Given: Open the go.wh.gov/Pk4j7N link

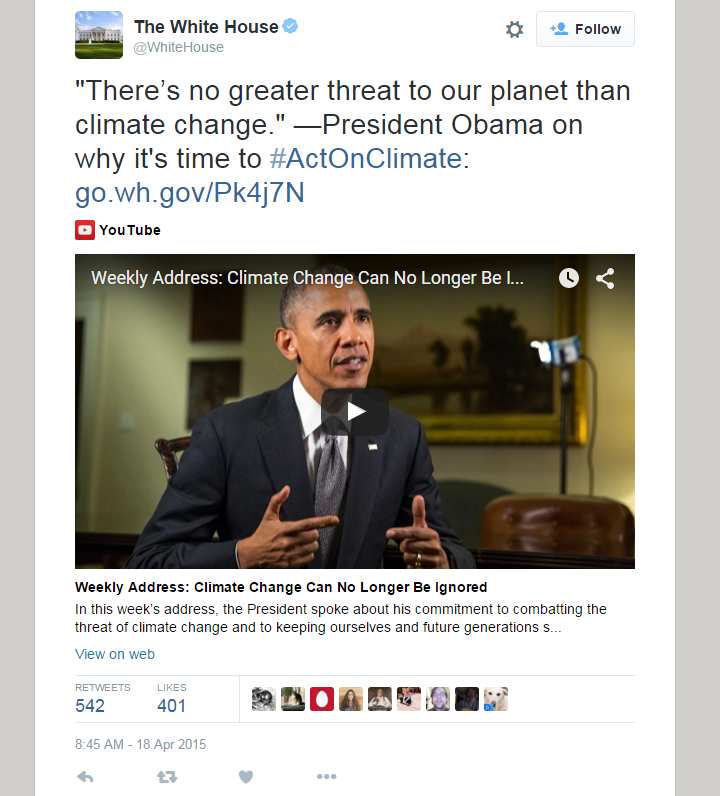Looking at the screenshot, I should coord(190,193).
